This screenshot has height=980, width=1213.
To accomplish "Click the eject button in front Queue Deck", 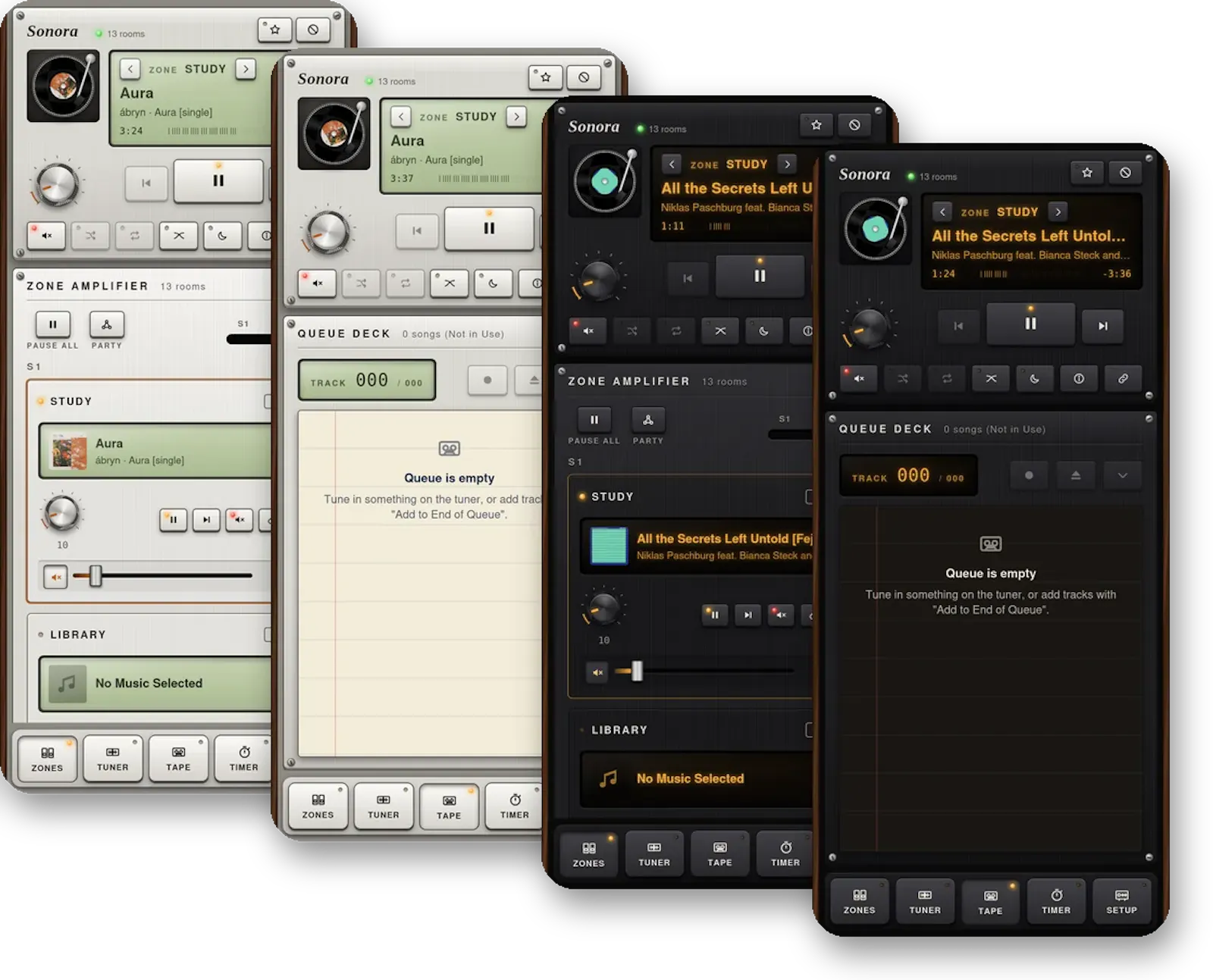I will (x=1076, y=475).
